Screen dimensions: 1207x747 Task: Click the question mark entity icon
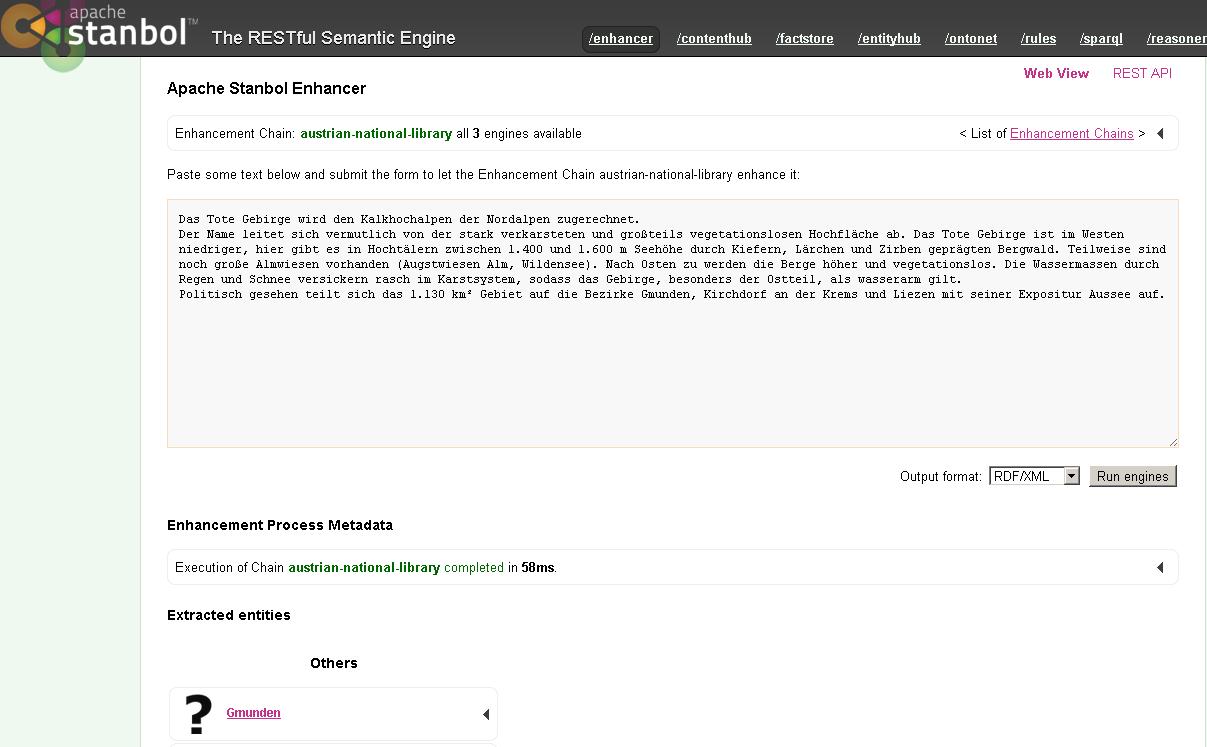(198, 714)
